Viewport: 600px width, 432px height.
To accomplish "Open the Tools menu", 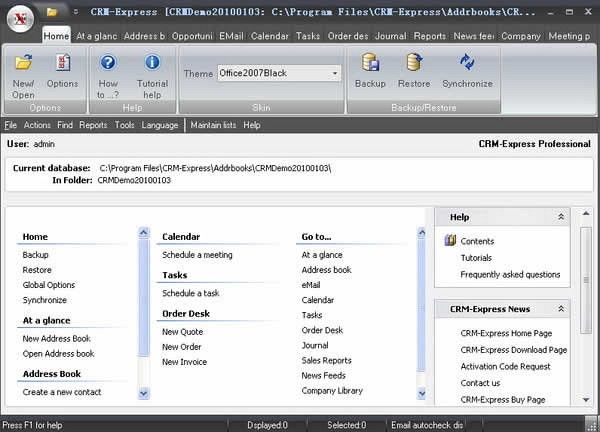I will tap(124, 125).
